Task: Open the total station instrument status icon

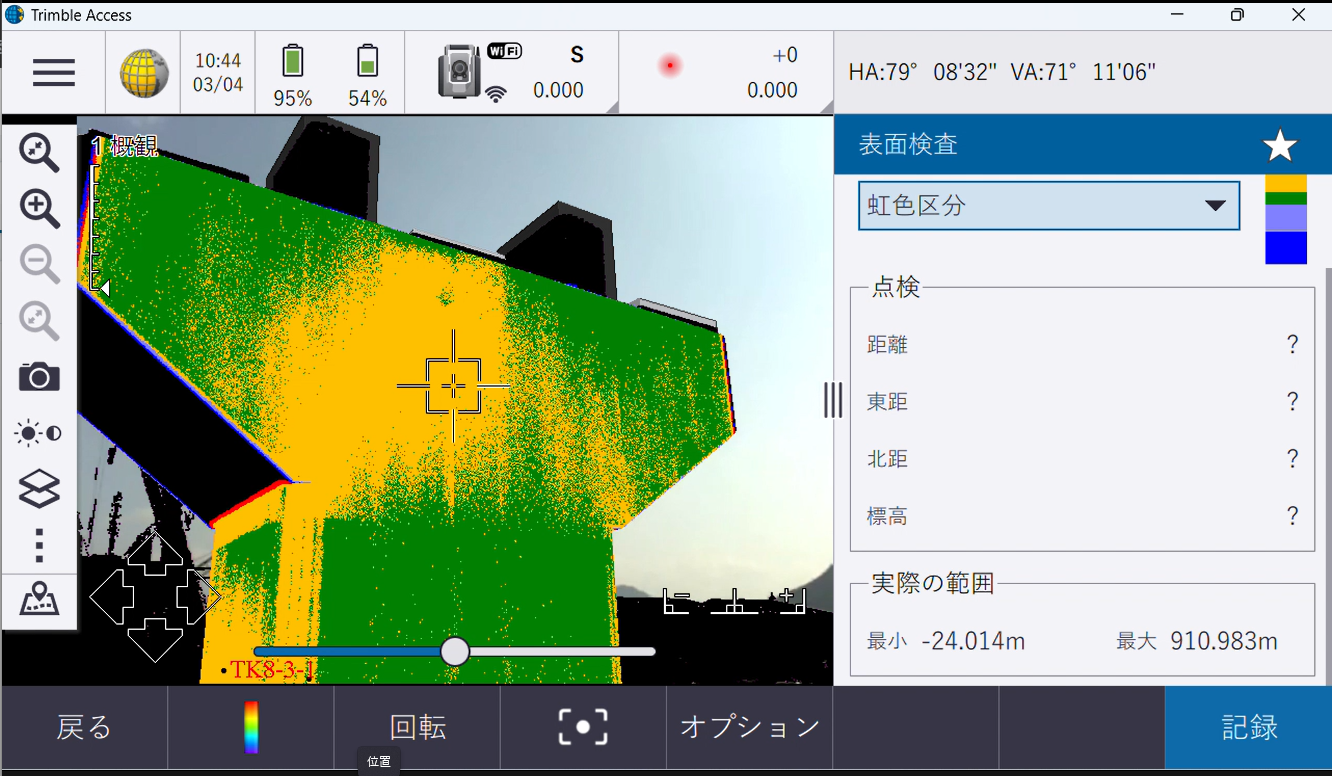Action: 461,73
